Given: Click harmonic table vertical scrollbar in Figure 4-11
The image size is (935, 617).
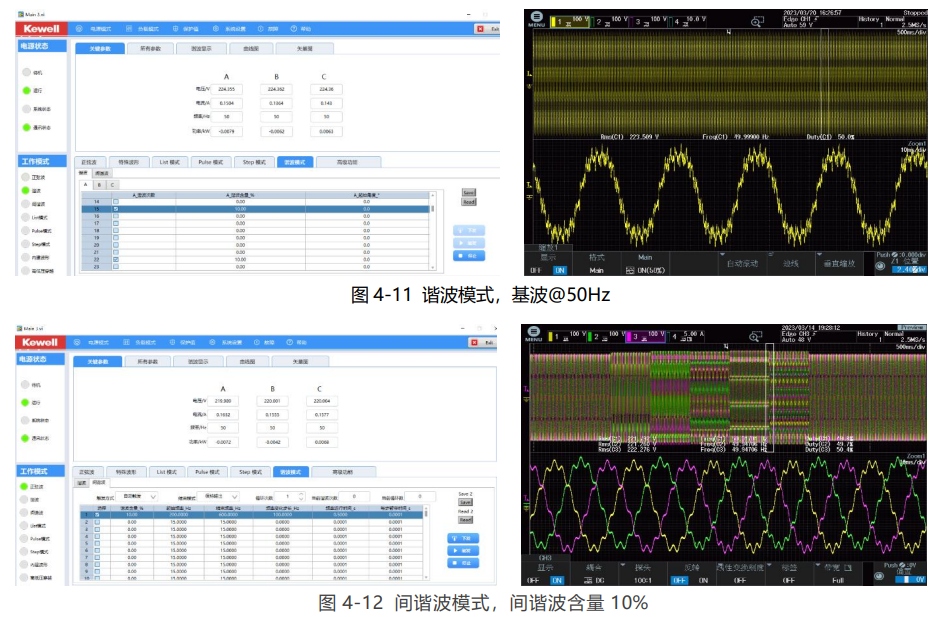Looking at the screenshot, I should tap(432, 231).
